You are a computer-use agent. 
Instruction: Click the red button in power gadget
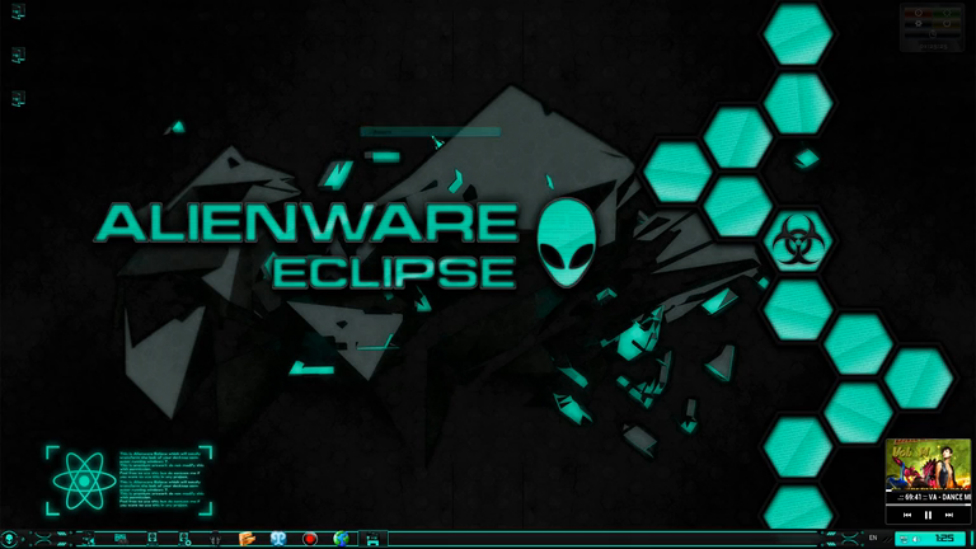coord(918,12)
